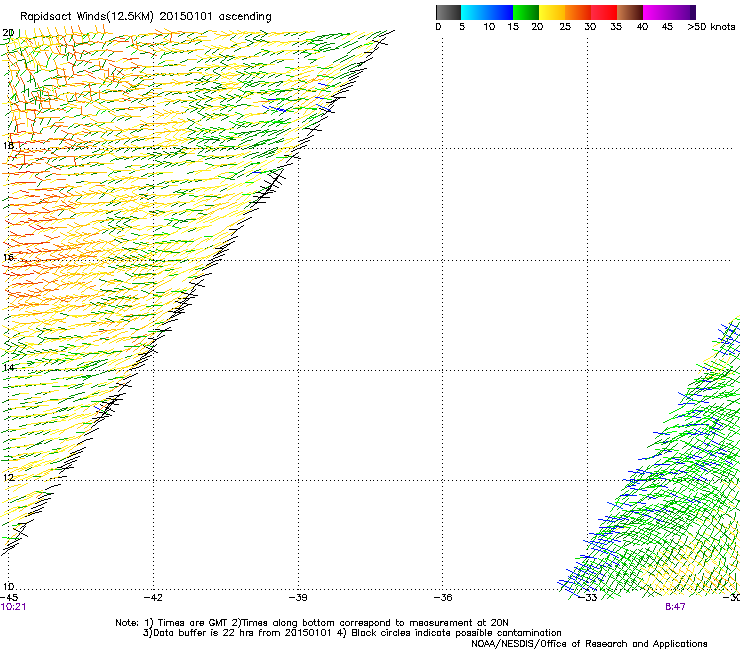
Task: Click latitude label 14 on left axis
Action: pos(8,367)
